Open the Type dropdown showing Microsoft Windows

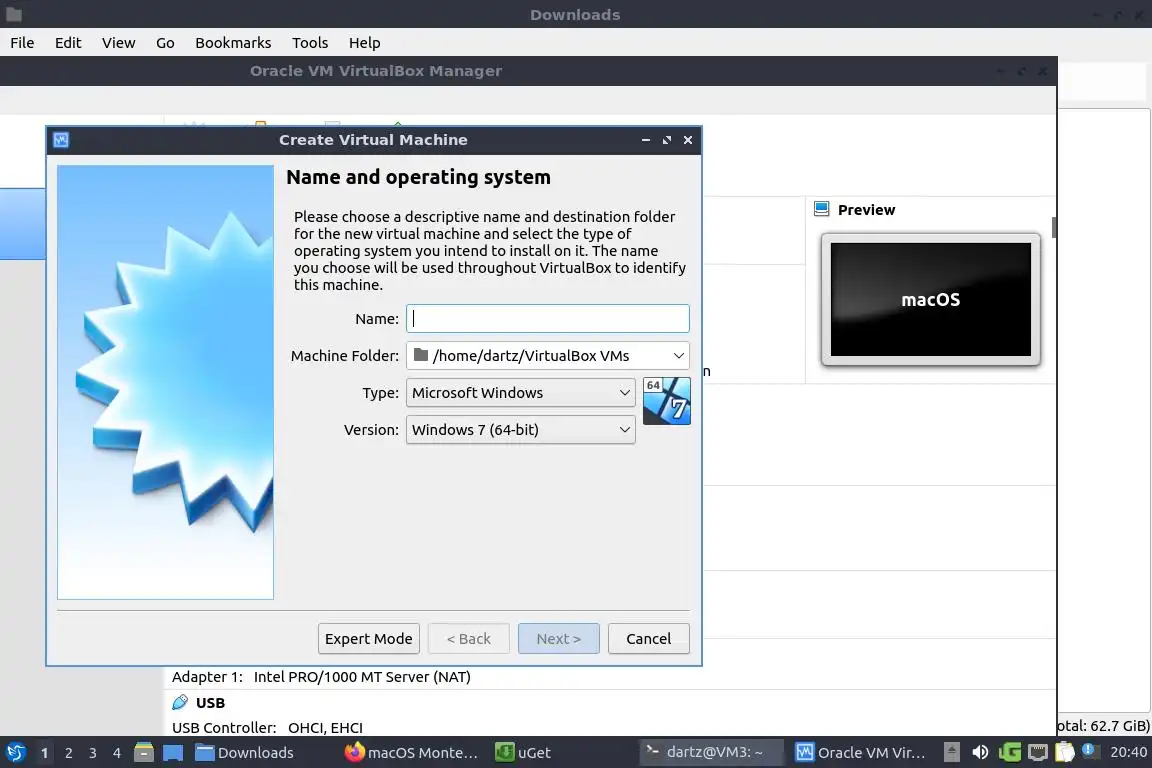coord(520,392)
